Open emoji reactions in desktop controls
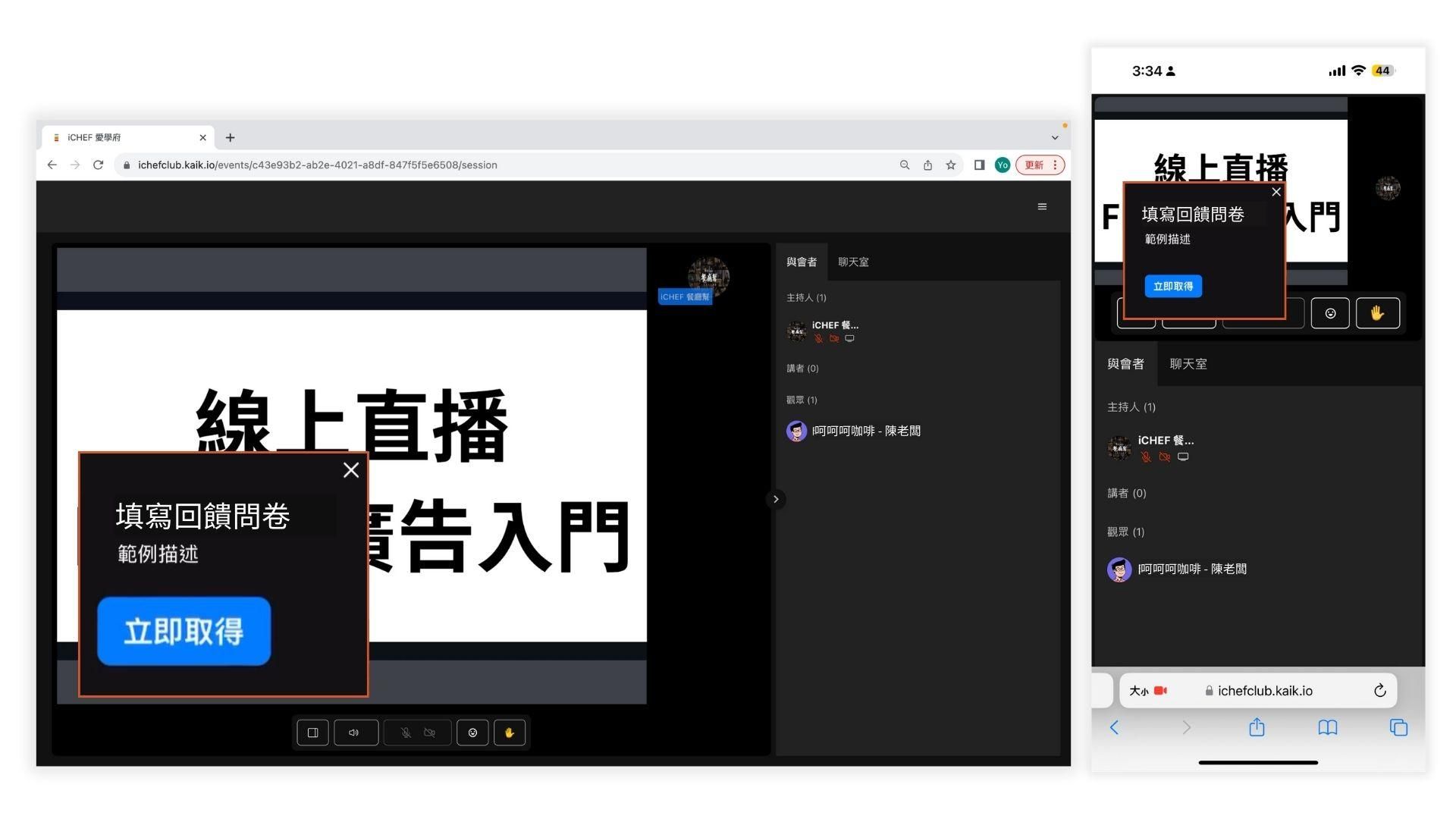Image resolution: width=1456 pixels, height=819 pixels. 472,733
